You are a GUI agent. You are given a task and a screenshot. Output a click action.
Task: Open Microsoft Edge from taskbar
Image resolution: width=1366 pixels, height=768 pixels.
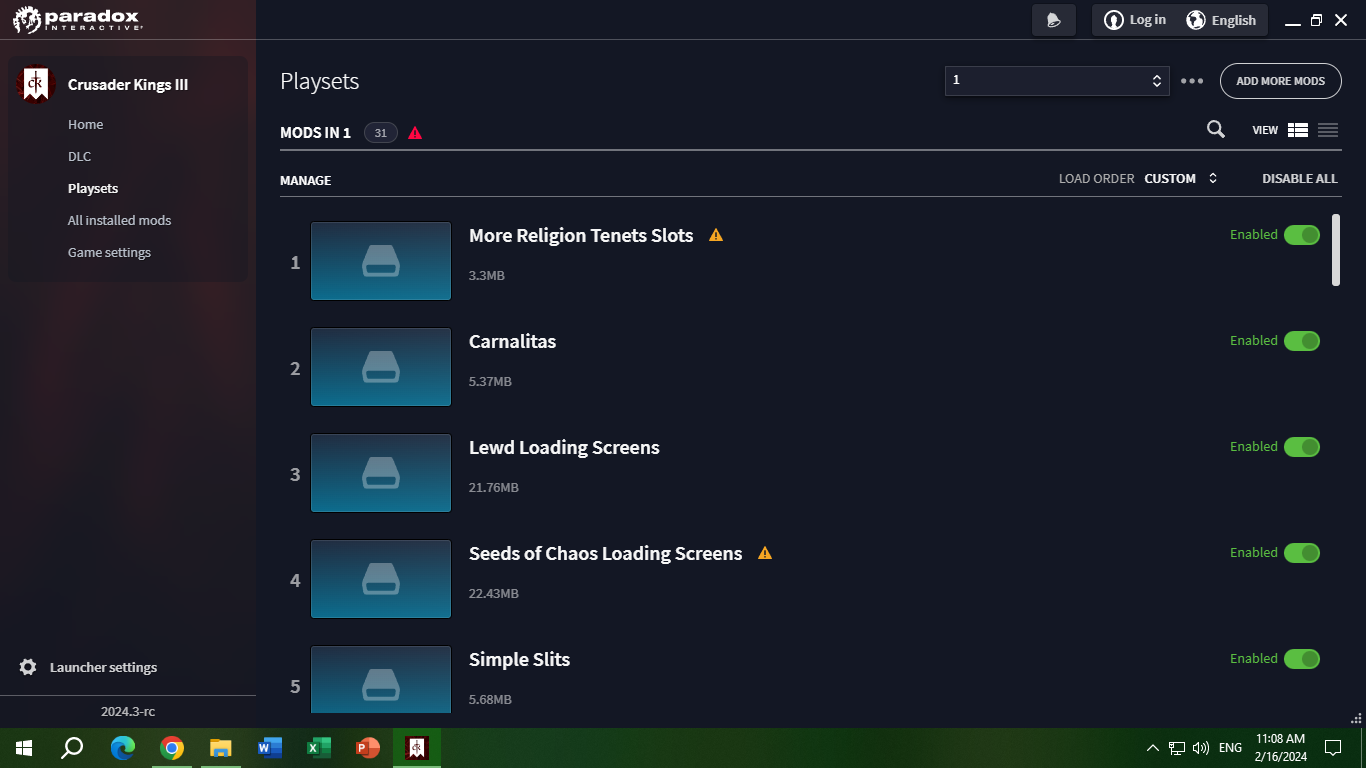pos(123,748)
